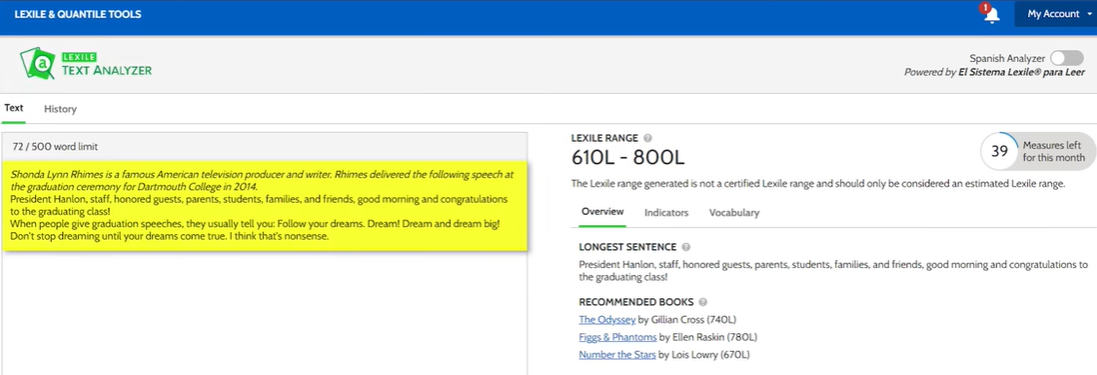This screenshot has width=1097, height=375.
Task: Toggle the Spanish Analyzer switch
Action: pos(1067,59)
